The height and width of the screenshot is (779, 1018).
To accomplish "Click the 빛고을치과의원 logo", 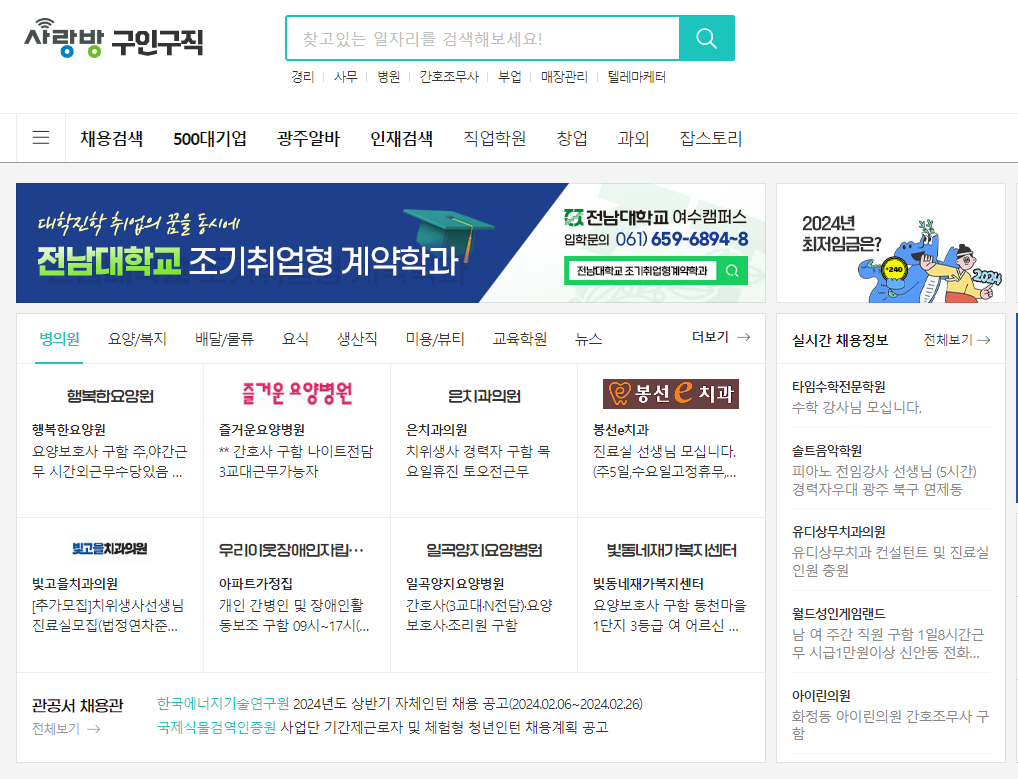I will tap(110, 549).
